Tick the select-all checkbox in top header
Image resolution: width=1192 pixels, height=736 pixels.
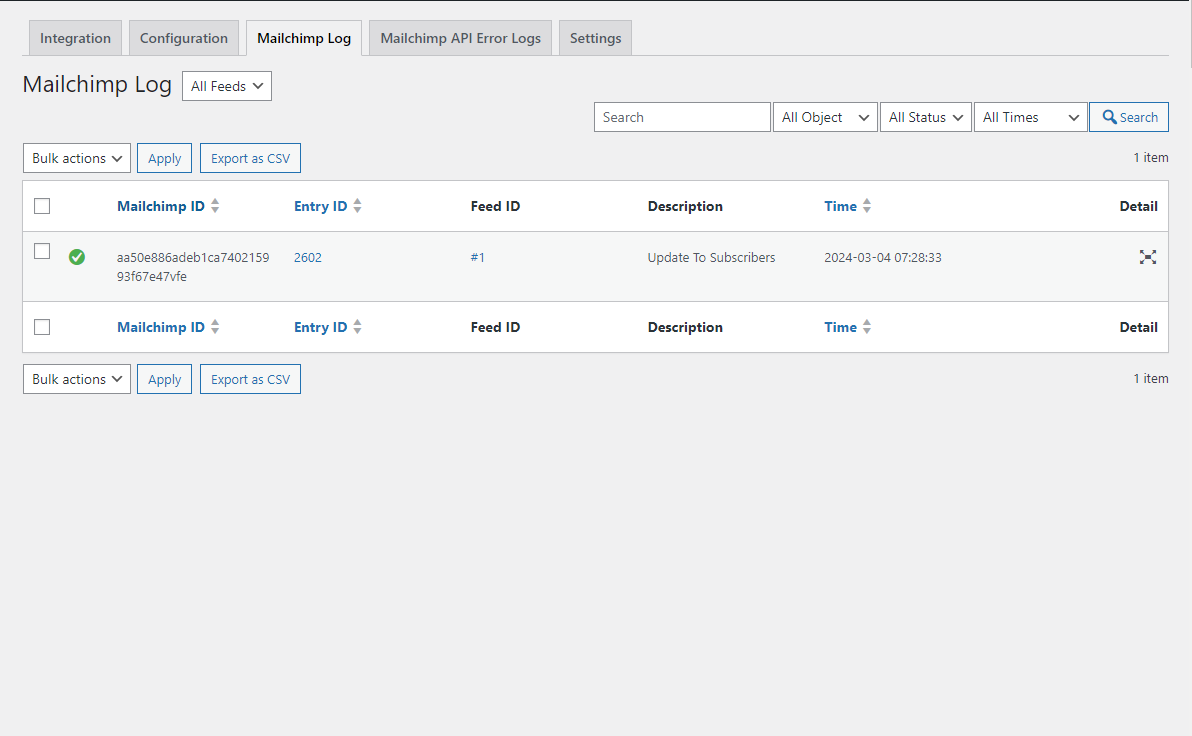[x=43, y=206]
